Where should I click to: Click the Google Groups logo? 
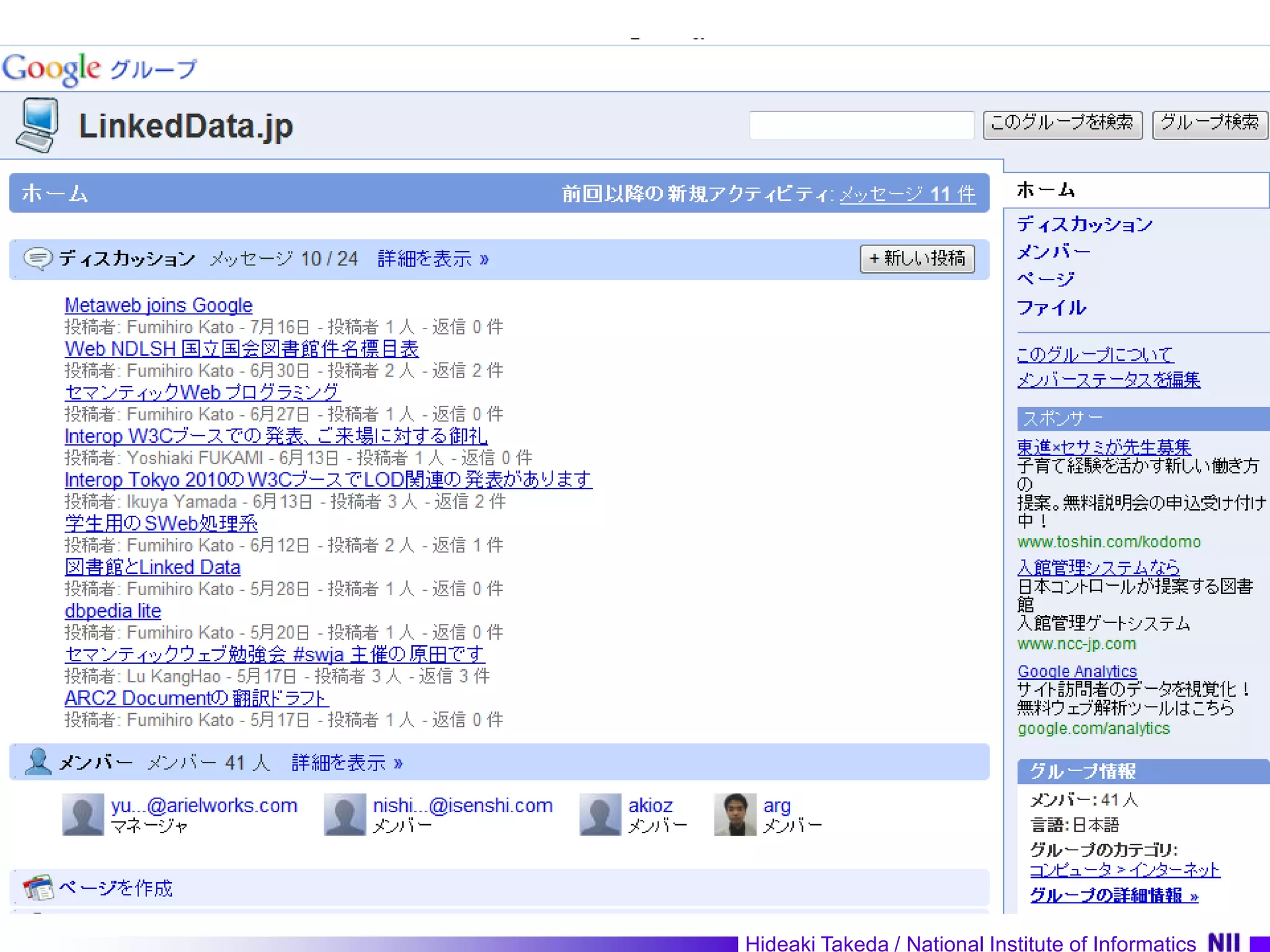click(99, 68)
